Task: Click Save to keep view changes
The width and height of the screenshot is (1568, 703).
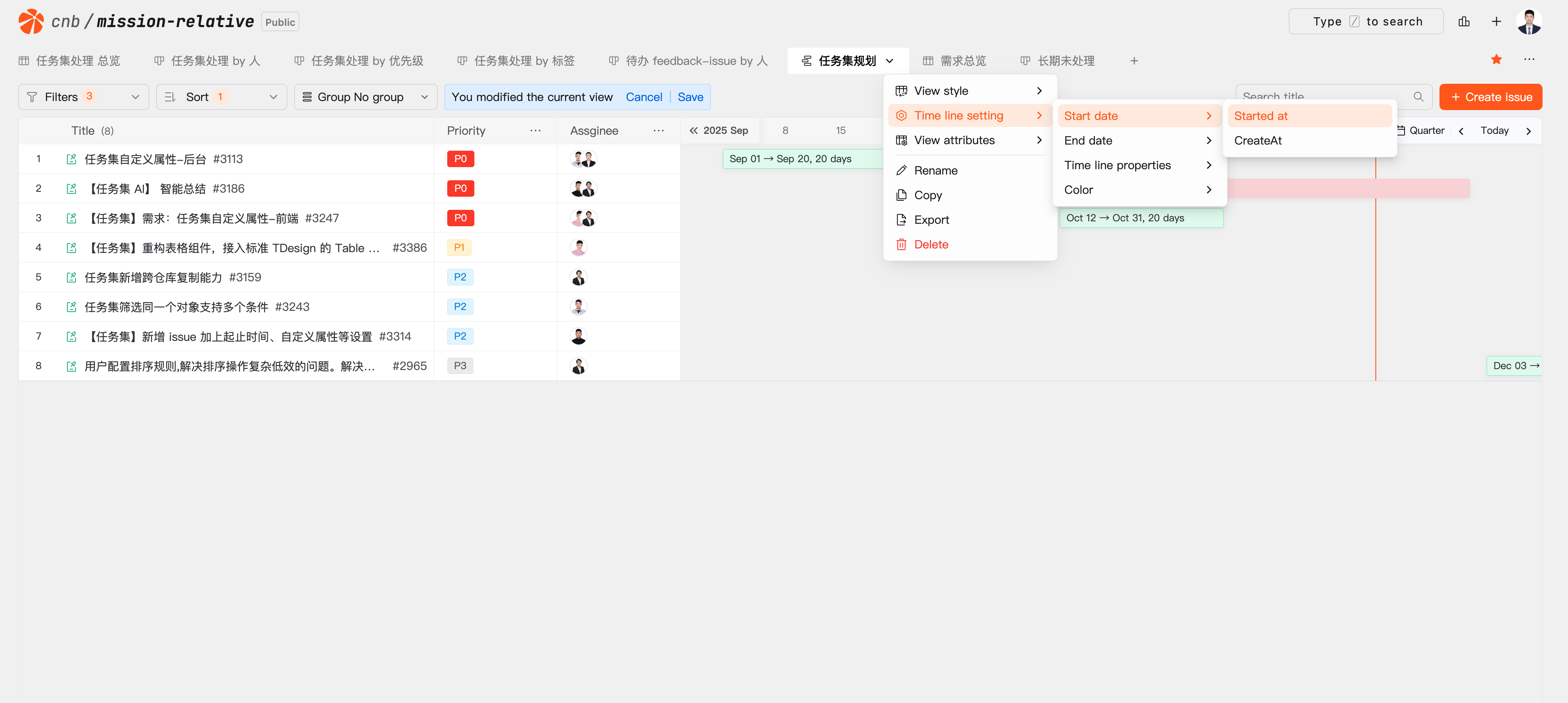Action: 690,97
